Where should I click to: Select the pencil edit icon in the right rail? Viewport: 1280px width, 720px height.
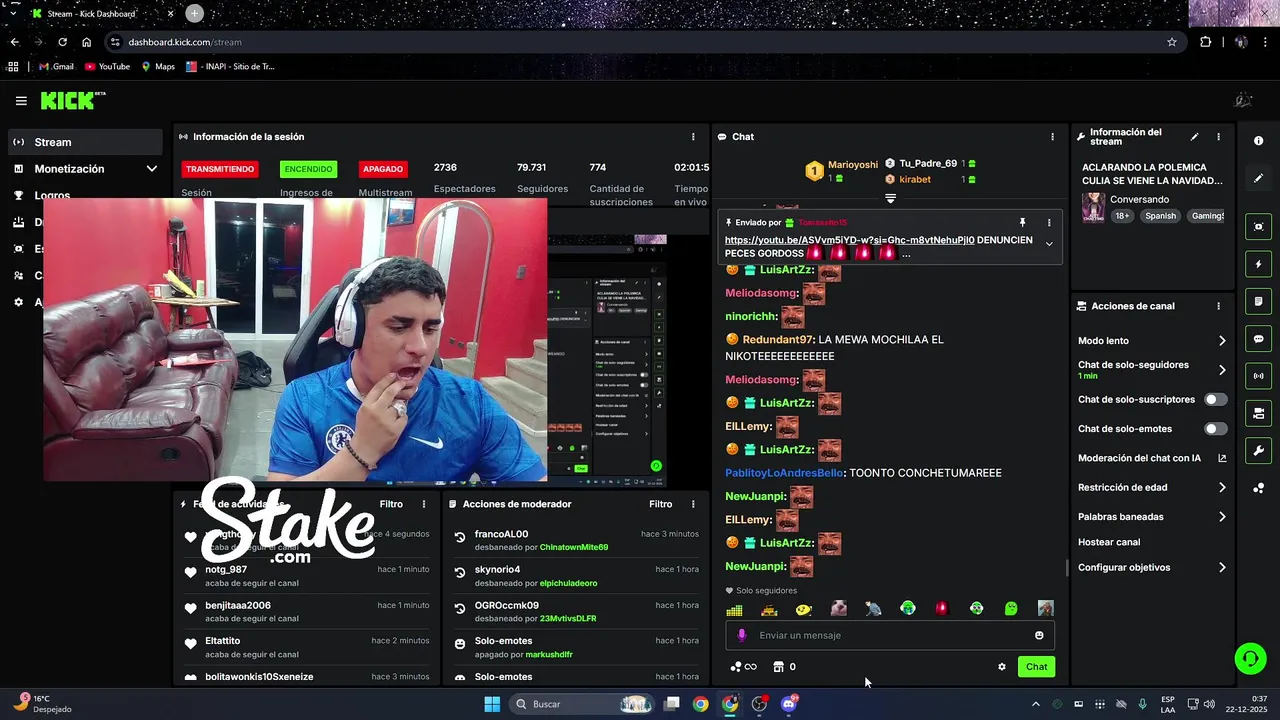pyautogui.click(x=1258, y=178)
